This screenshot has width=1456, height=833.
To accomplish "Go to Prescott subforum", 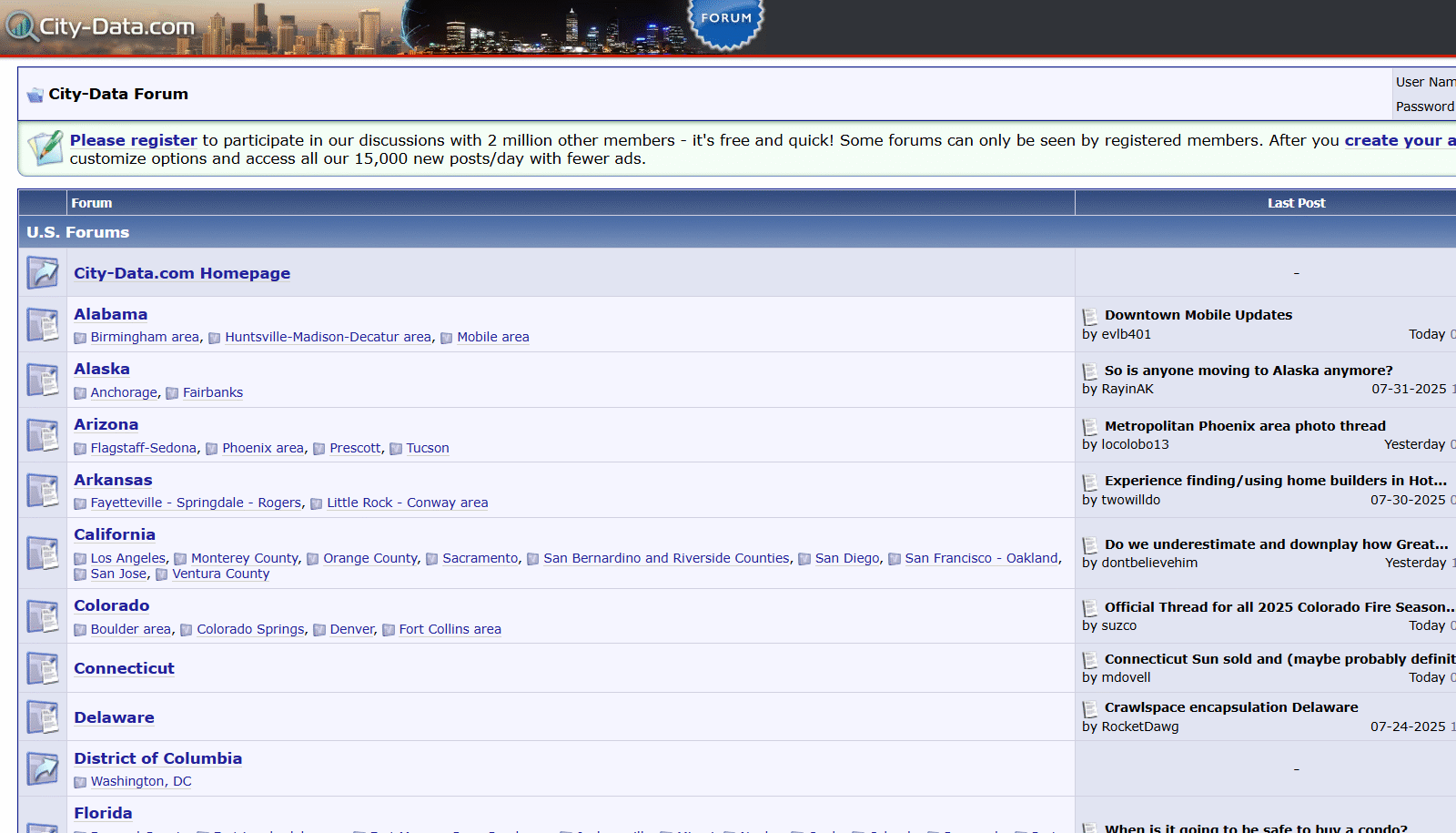I will pos(355,448).
